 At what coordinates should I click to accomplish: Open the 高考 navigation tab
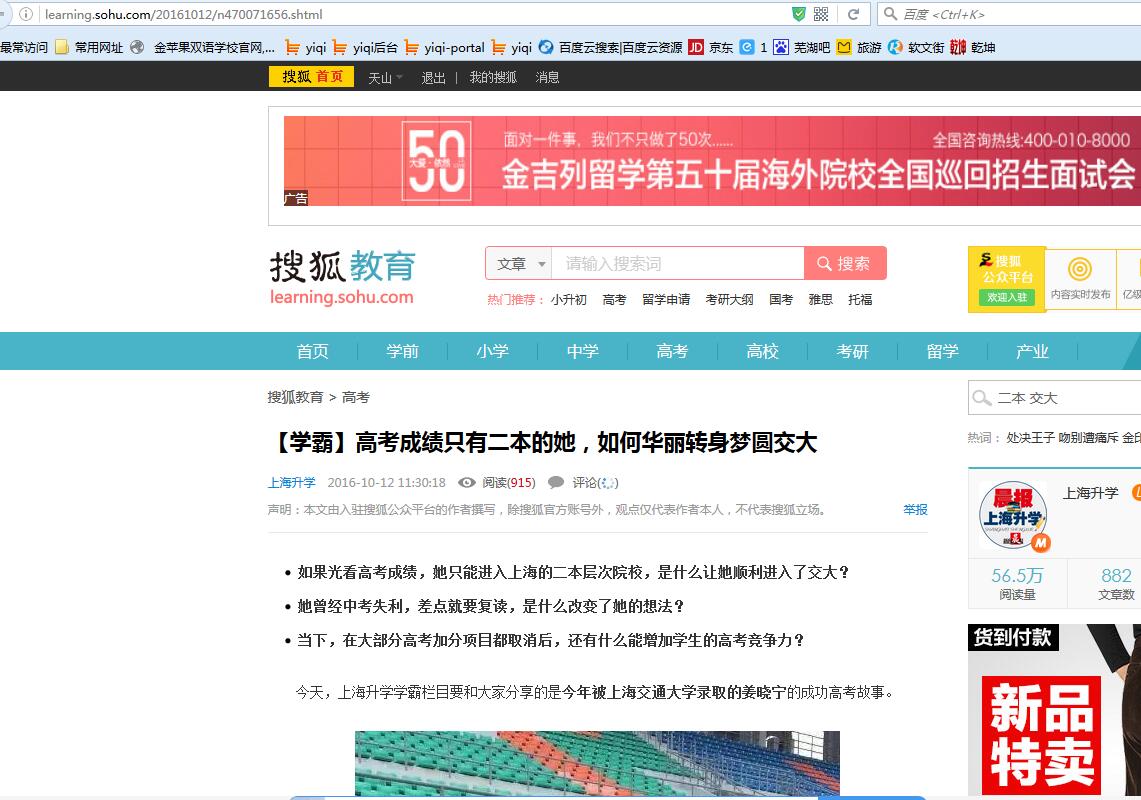pyautogui.click(x=672, y=351)
